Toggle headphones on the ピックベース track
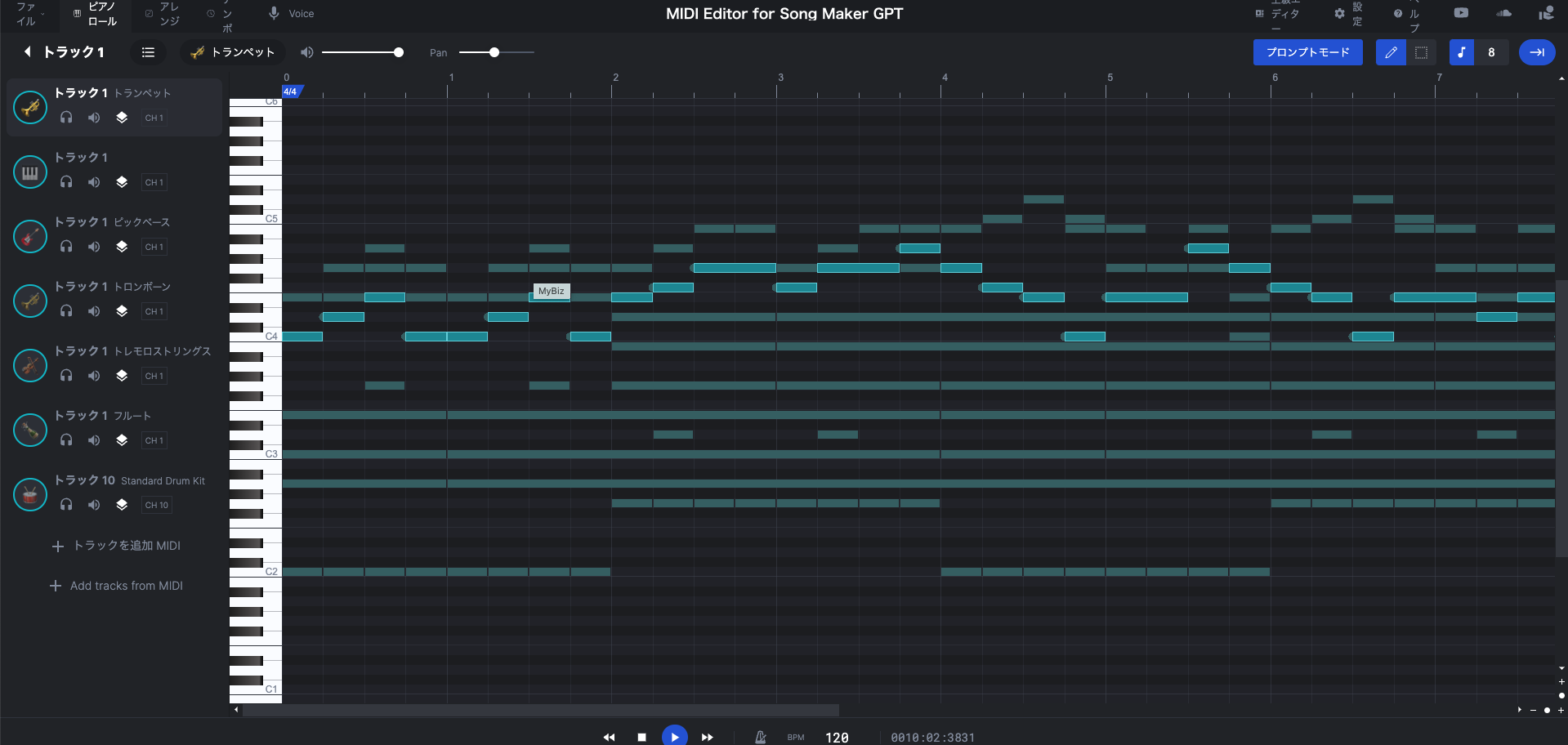Screen dimensions: 1568x745 pos(65,247)
